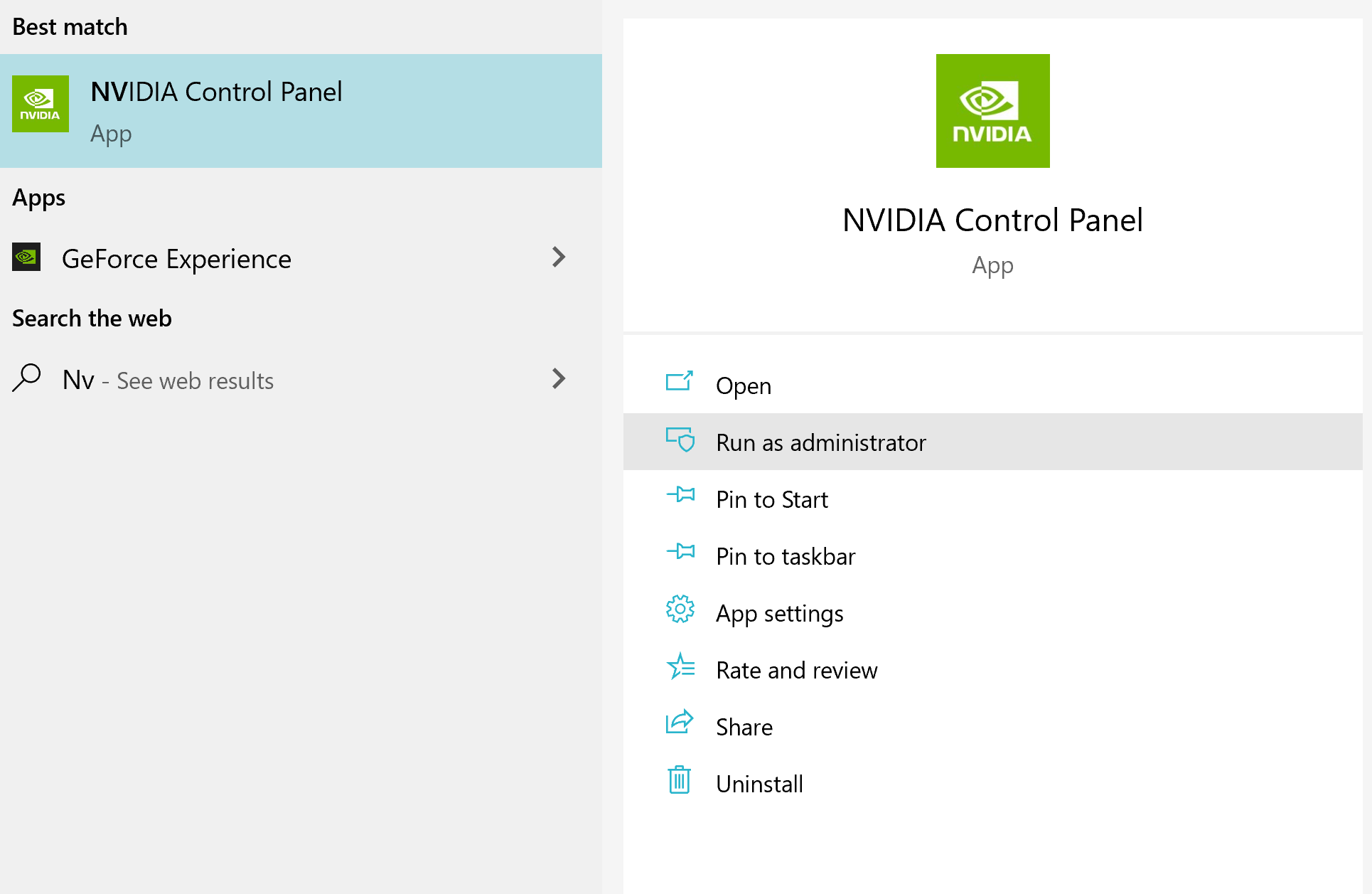Click the Best match heading
The height and width of the screenshot is (894, 1372).
pos(70,27)
